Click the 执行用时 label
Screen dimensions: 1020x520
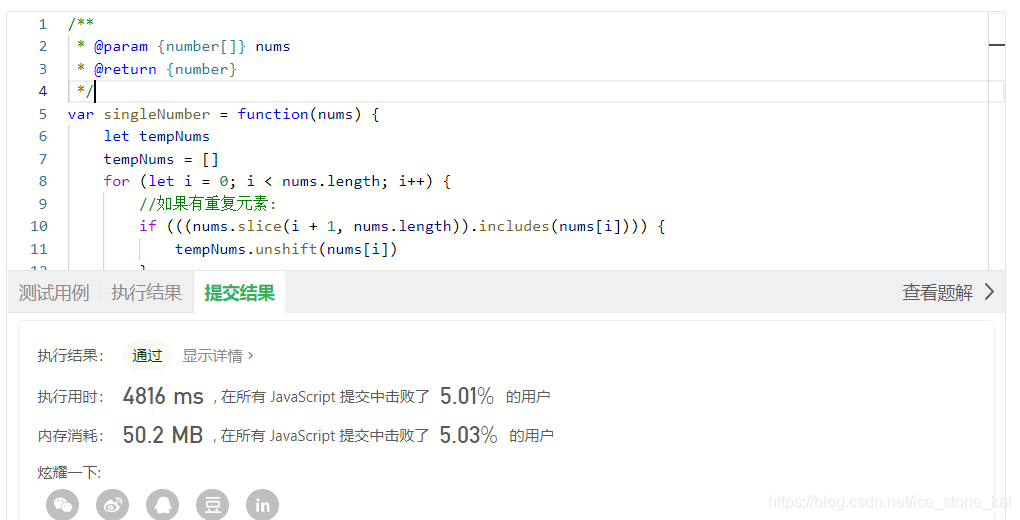pos(70,396)
